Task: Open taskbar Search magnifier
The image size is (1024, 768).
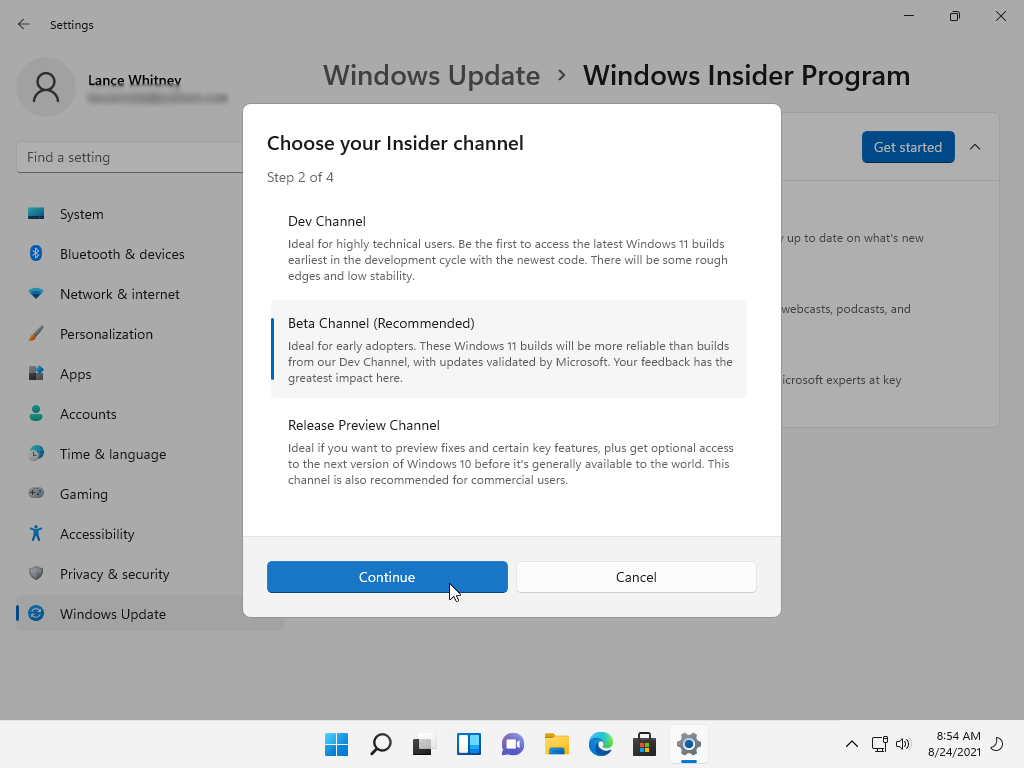Action: [381, 744]
